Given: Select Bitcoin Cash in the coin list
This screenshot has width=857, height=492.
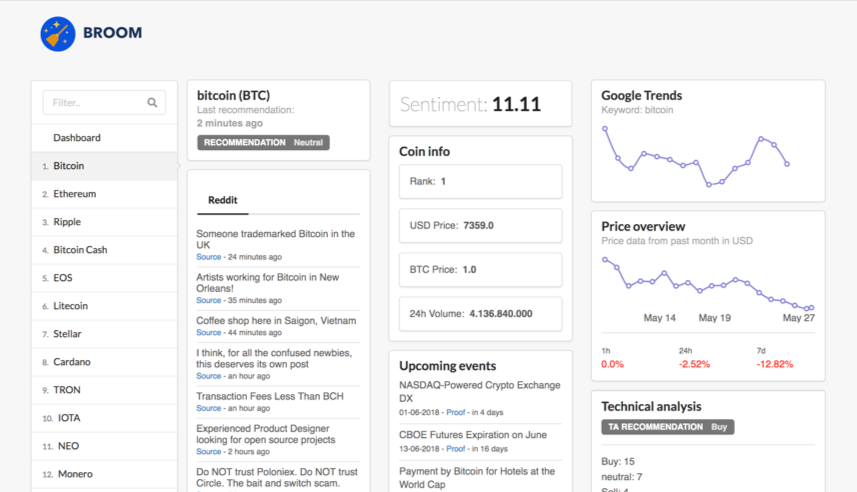Looking at the screenshot, I should pos(104,250).
